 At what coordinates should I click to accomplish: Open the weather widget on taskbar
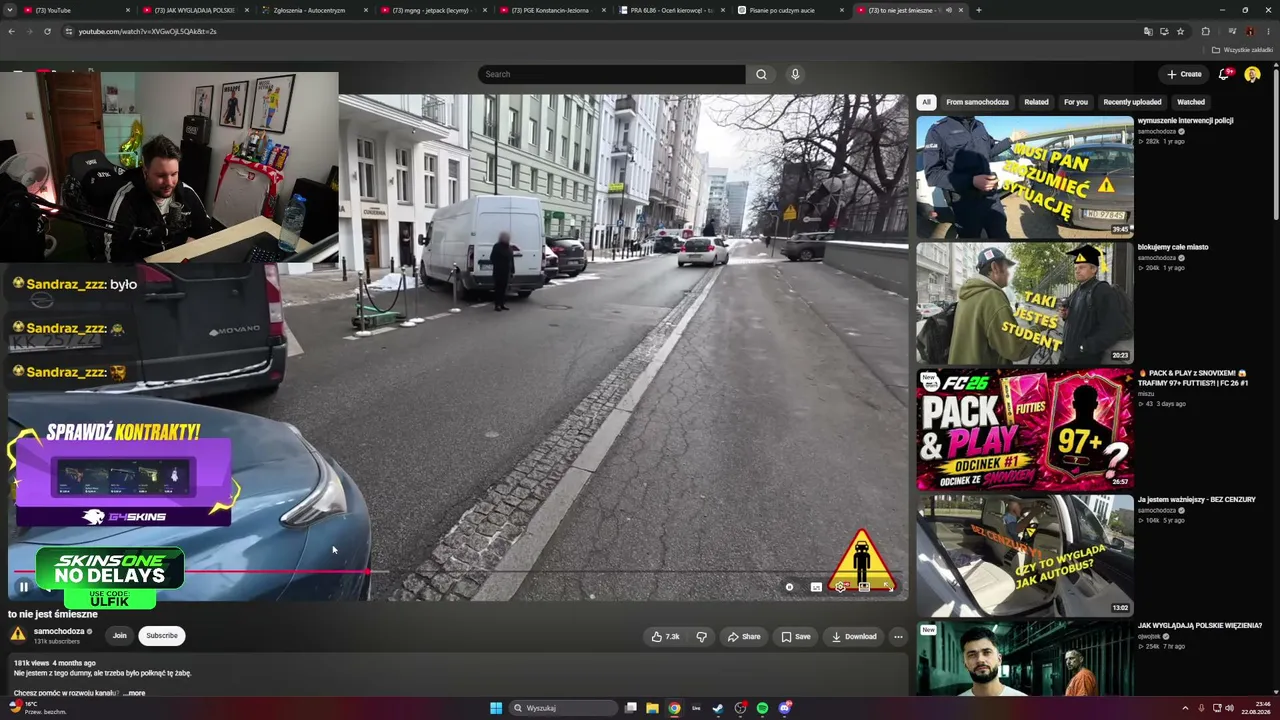[x=38, y=708]
